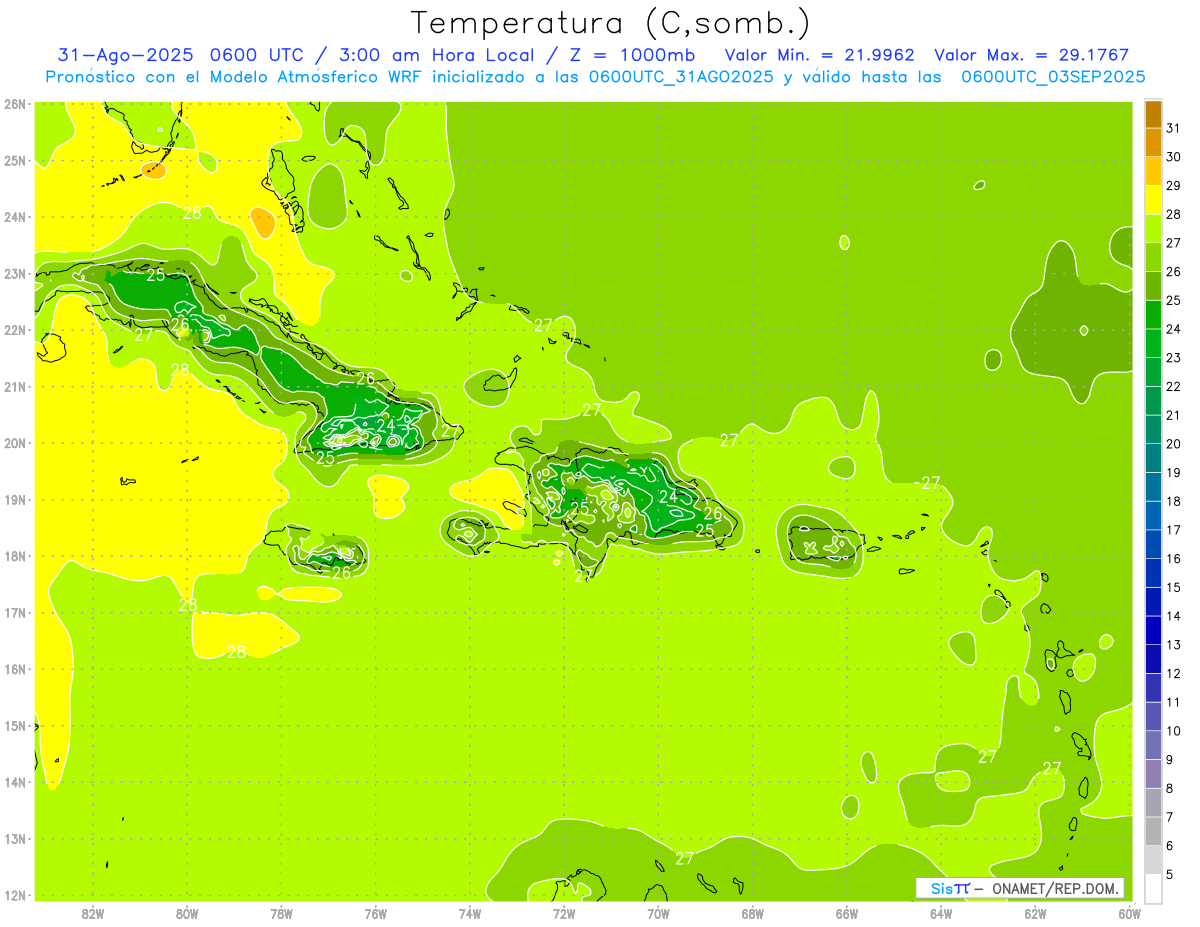
Task: Select initialization stamp "0600UTC_31AGO2025"
Action: point(682,77)
